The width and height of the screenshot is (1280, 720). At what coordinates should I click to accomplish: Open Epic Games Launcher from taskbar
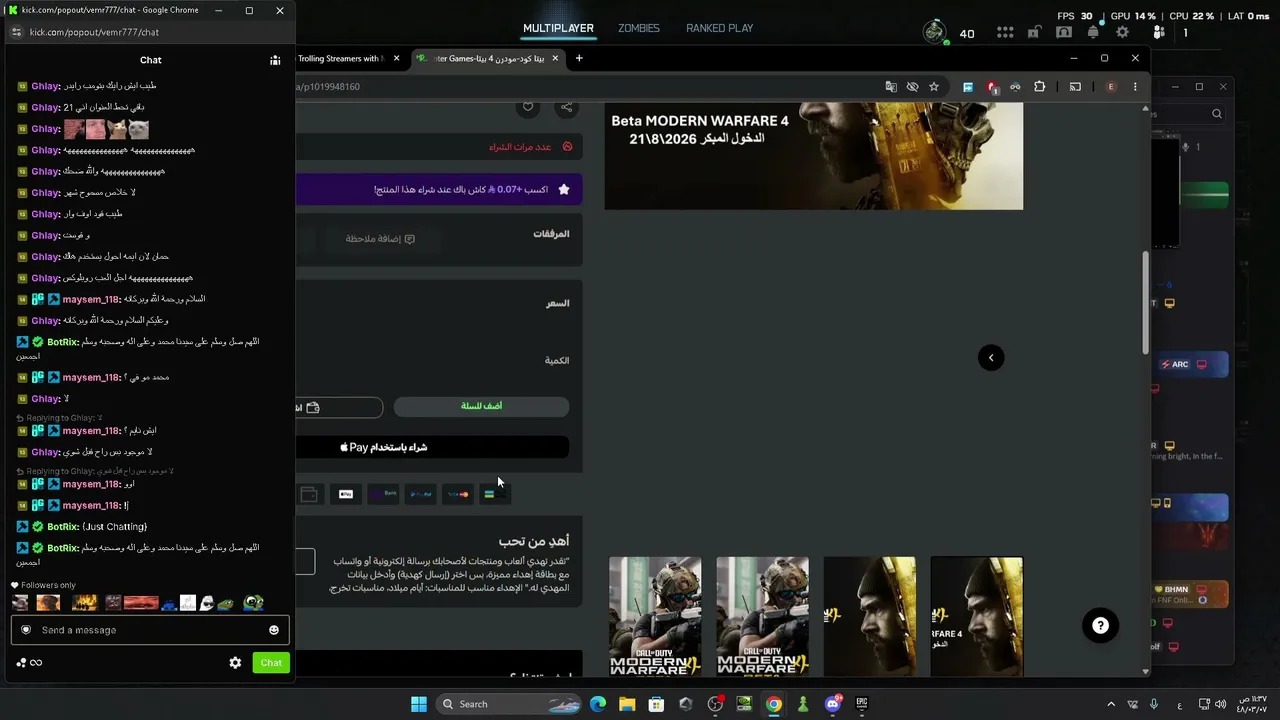point(861,704)
